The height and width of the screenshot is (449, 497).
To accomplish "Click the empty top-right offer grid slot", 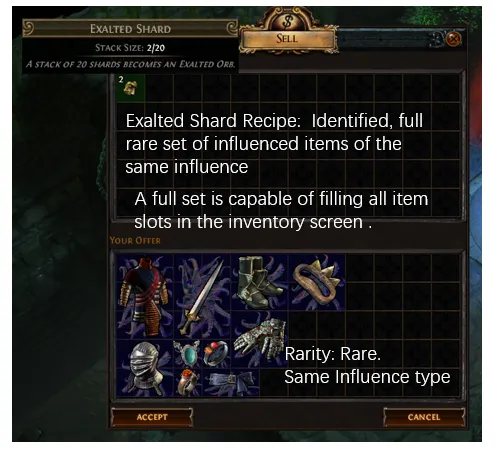I will pos(446,268).
